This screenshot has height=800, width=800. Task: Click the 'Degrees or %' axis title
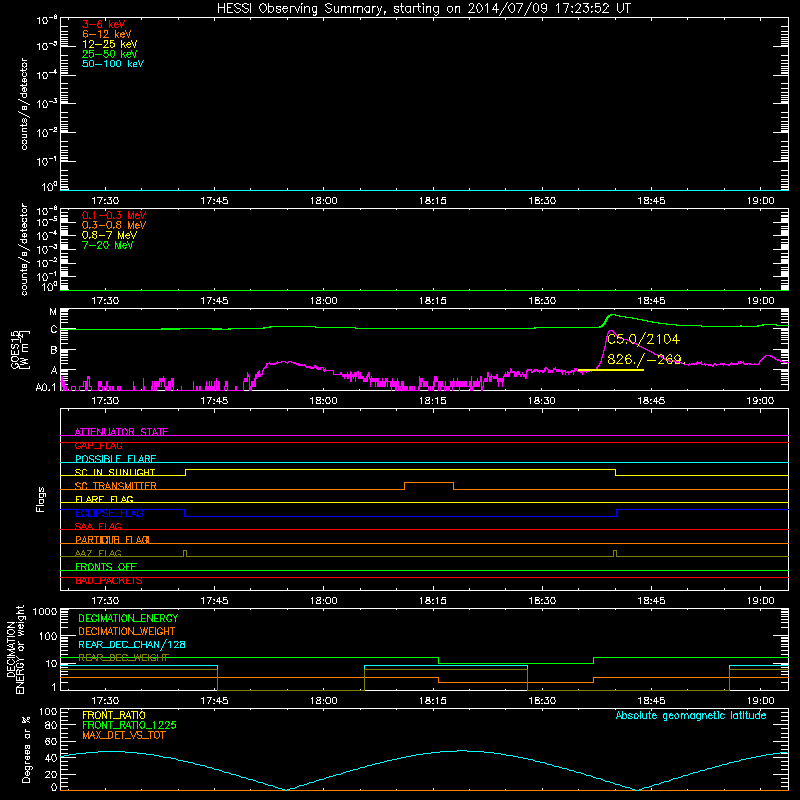coord(26,749)
